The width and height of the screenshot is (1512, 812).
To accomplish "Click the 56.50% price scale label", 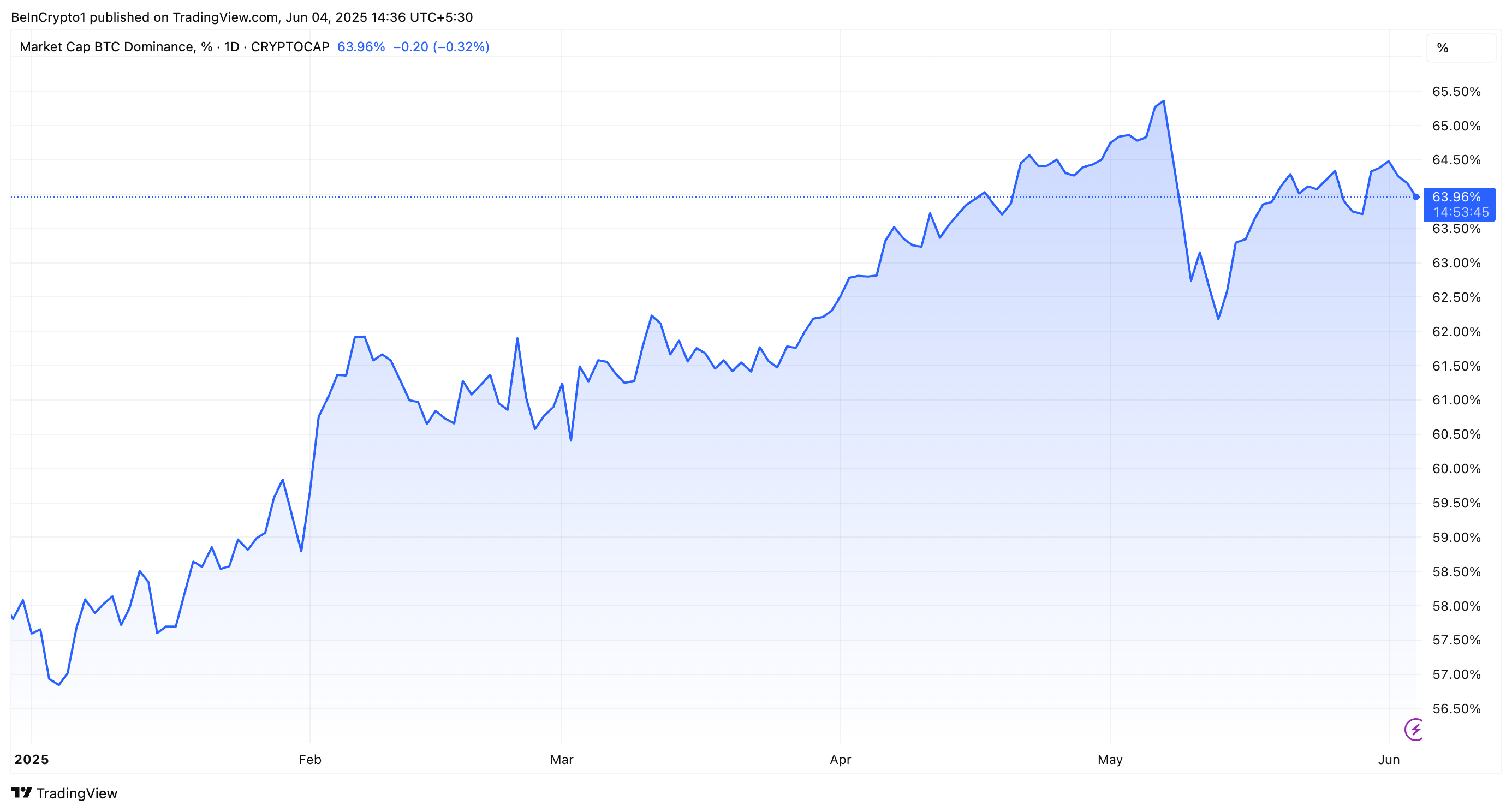I will pos(1456,709).
